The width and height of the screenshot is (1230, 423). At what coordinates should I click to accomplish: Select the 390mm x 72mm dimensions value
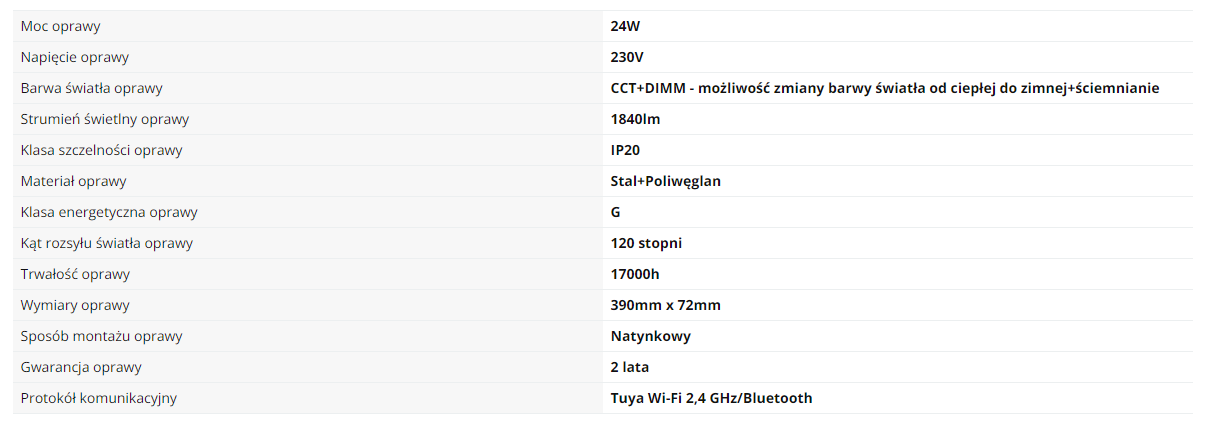[x=665, y=305]
